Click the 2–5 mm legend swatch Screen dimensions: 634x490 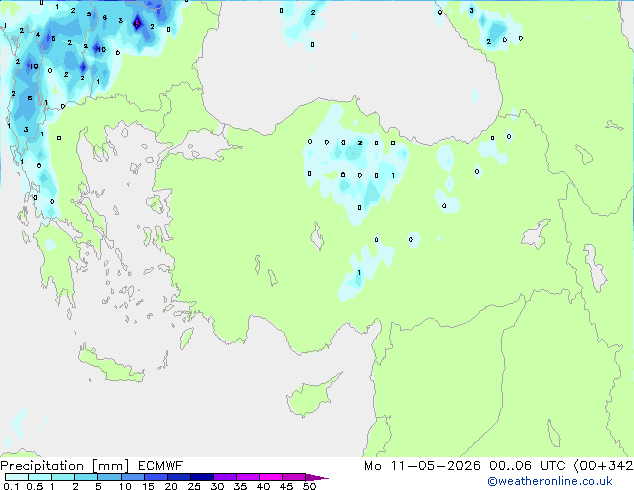tap(86, 477)
